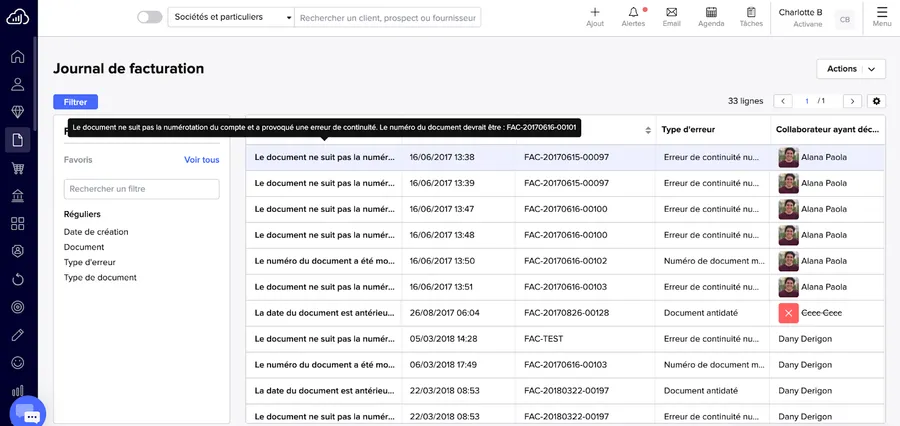Expand the Actions dropdown button

point(851,69)
